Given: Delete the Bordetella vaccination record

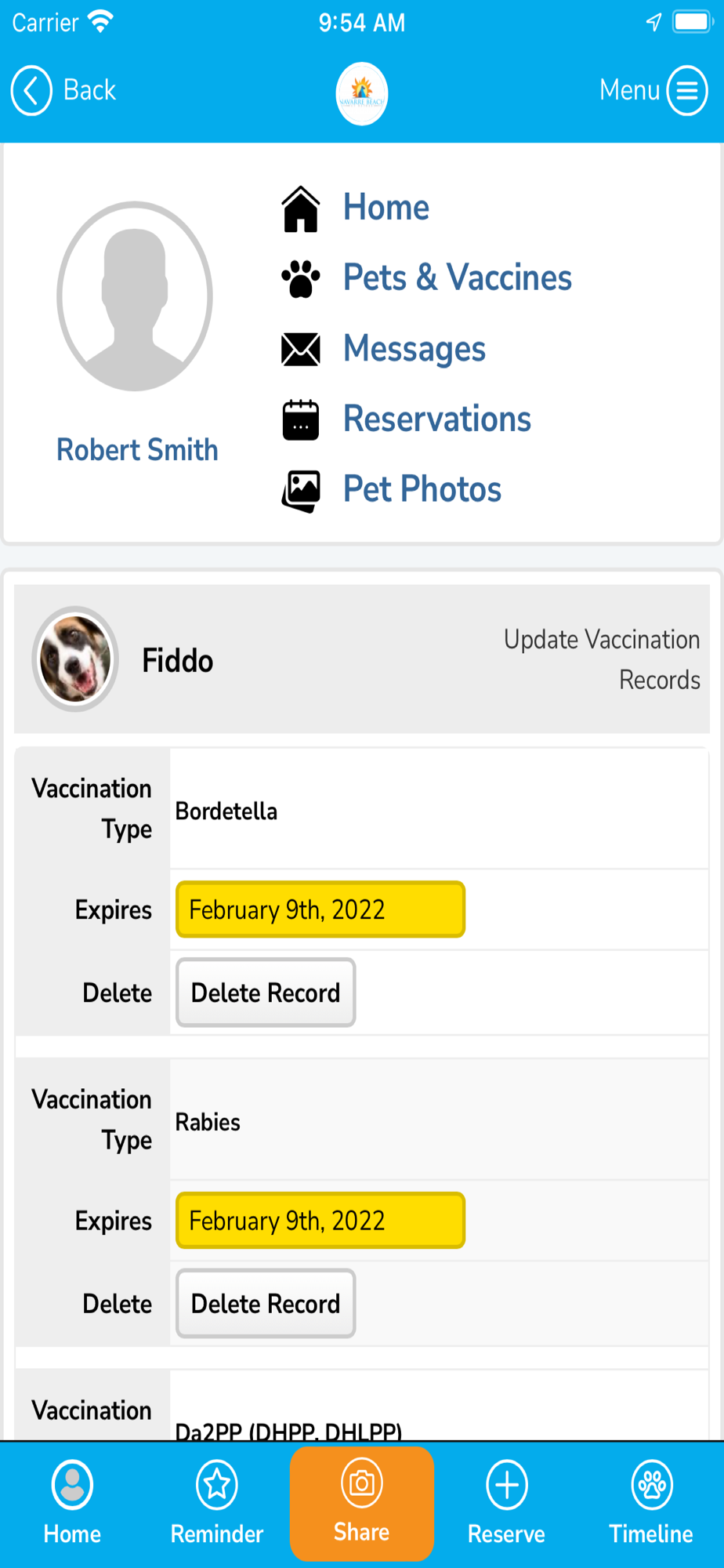Looking at the screenshot, I should (266, 993).
